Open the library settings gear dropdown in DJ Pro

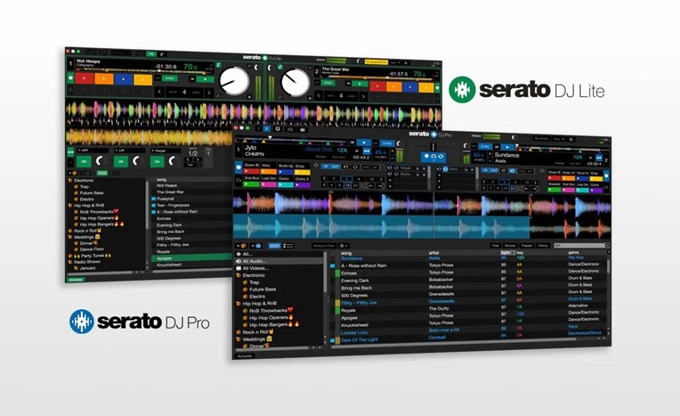pos(343,246)
